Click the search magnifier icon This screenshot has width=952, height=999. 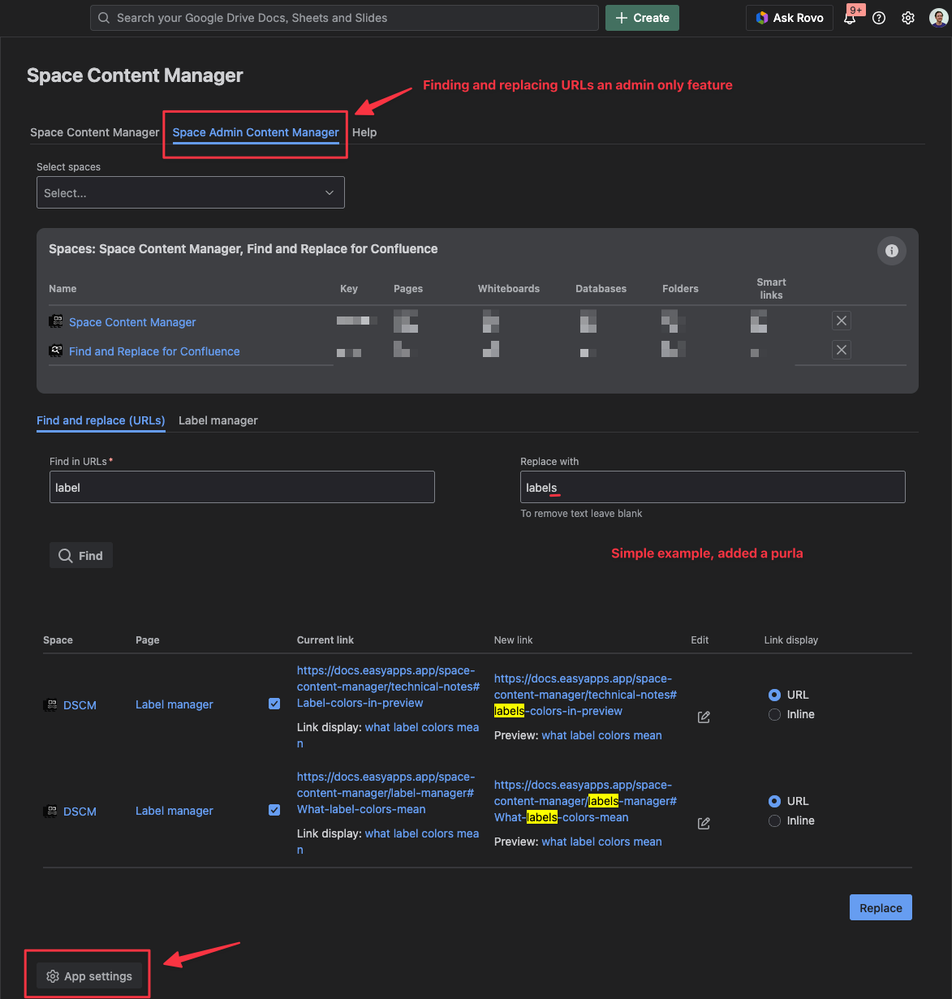click(104, 18)
